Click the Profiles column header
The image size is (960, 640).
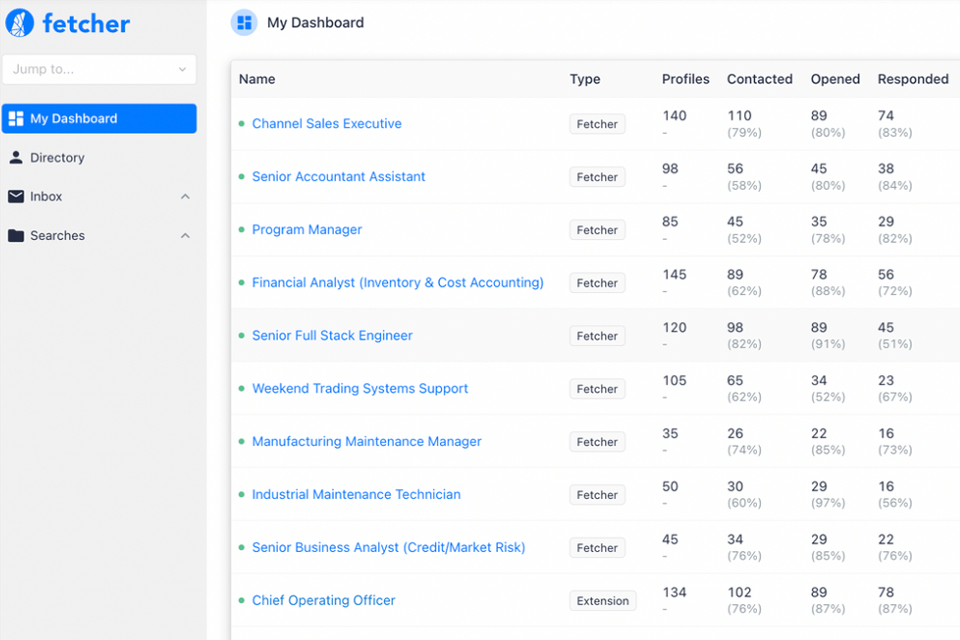686,79
